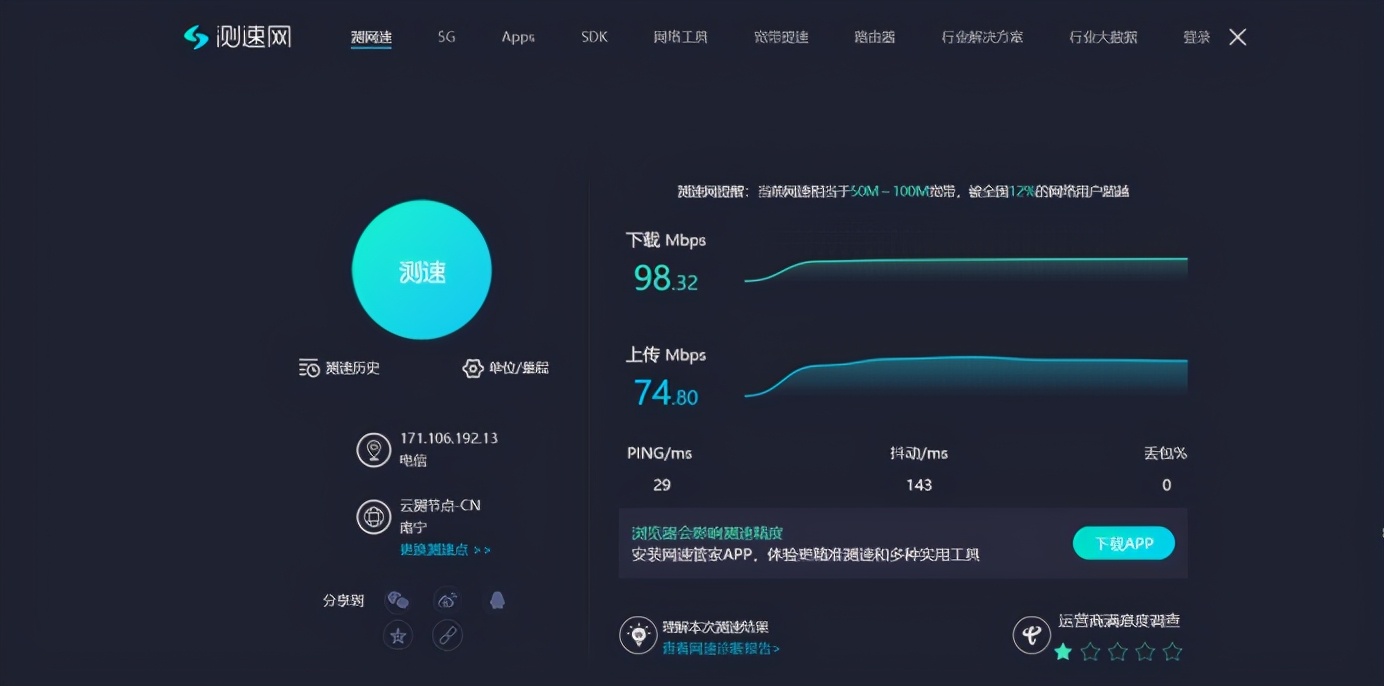Start test with round 测速 button
The height and width of the screenshot is (686, 1384).
(422, 270)
